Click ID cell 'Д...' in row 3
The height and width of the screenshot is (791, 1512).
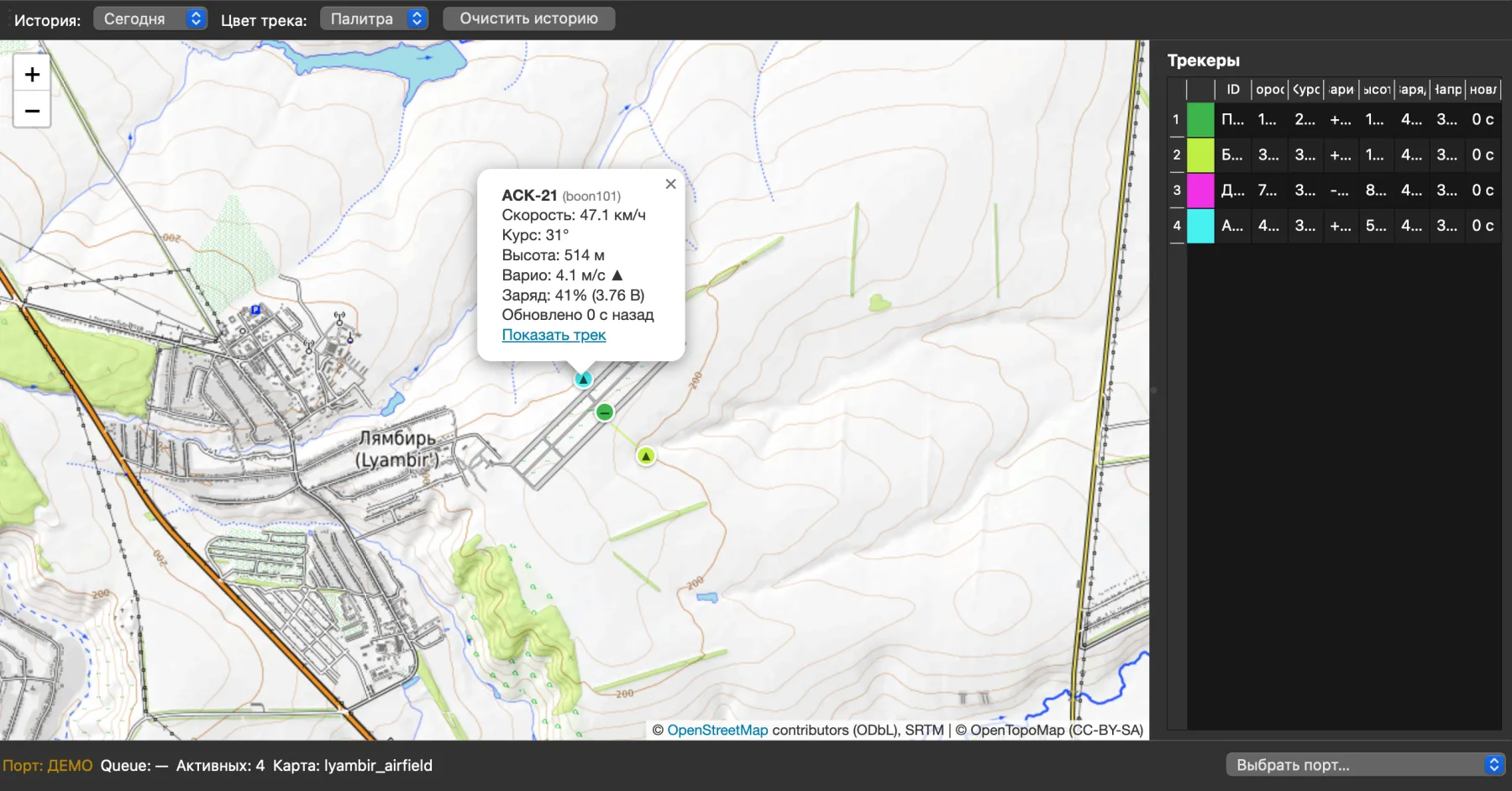(1232, 190)
